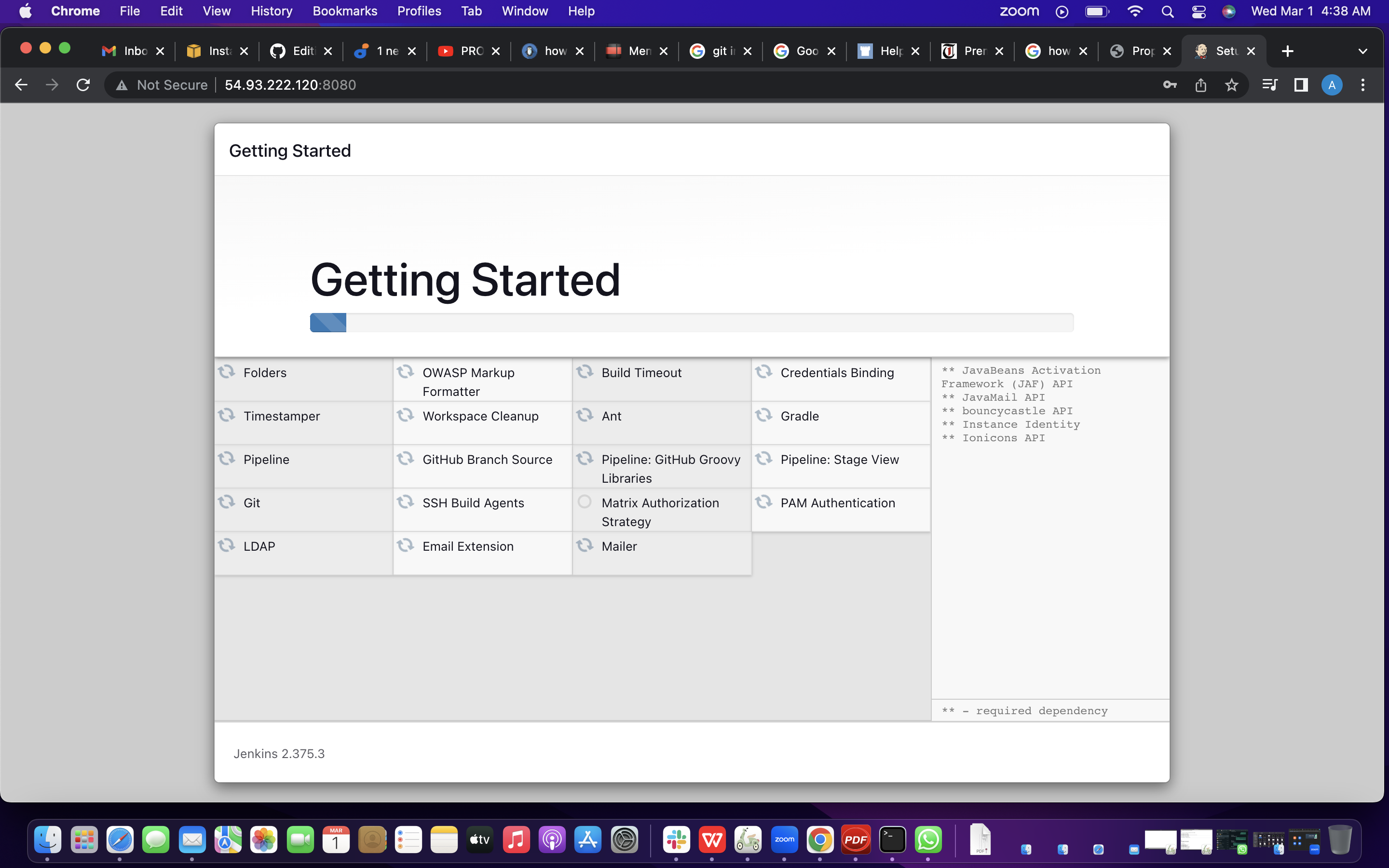This screenshot has width=1389, height=868.
Task: Expand the tab search chevron
Action: (x=1362, y=51)
